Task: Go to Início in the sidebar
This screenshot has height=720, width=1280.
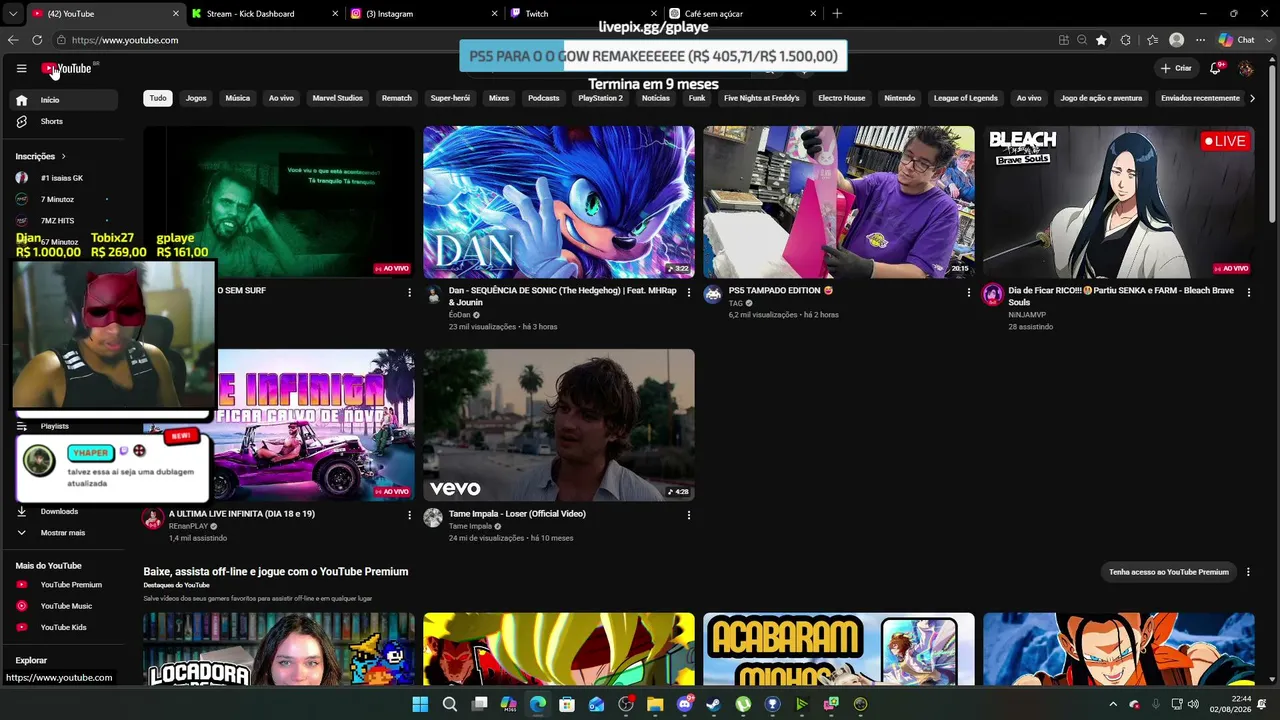Action: pos(64,100)
